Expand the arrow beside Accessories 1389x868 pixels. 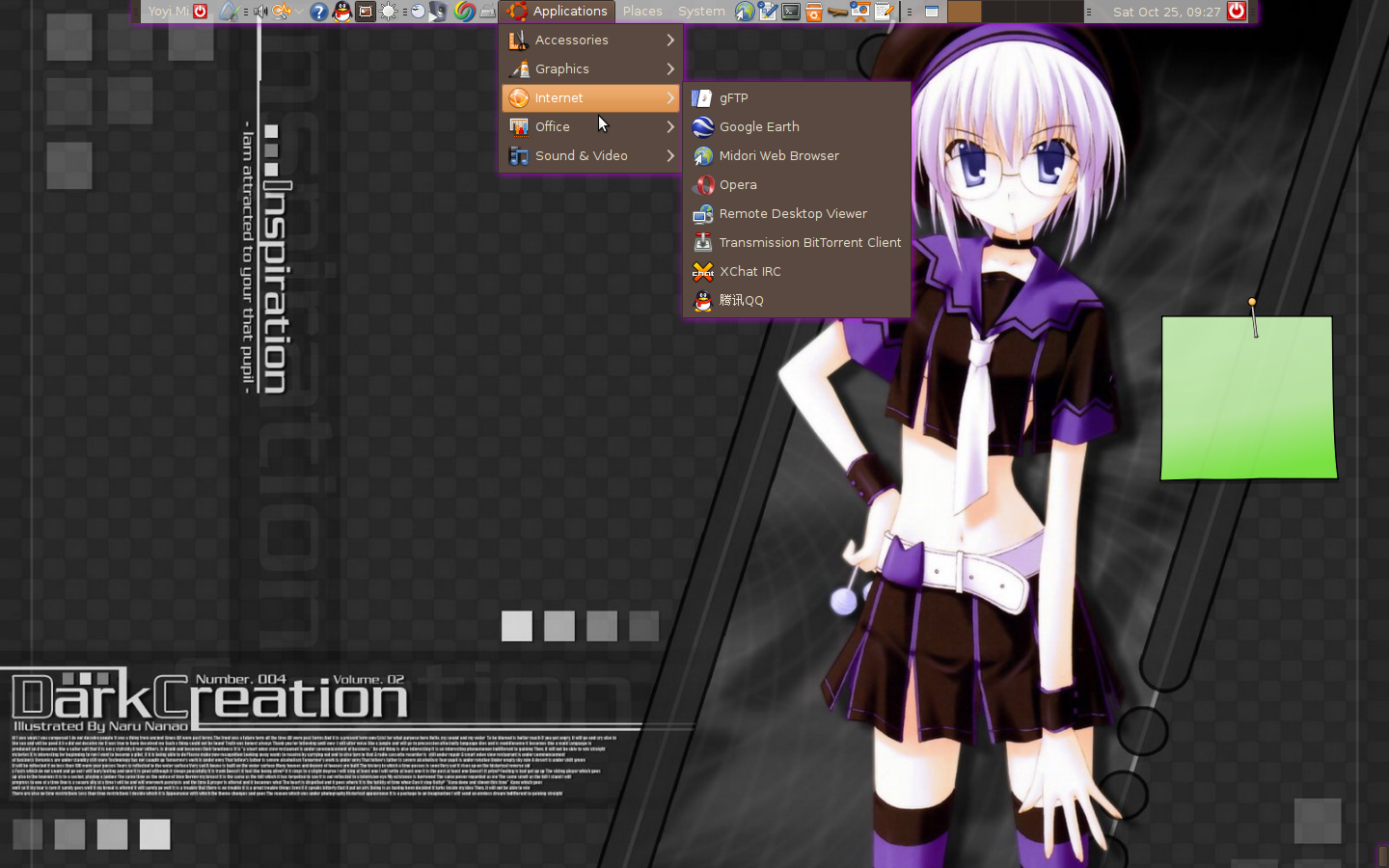[670, 40]
